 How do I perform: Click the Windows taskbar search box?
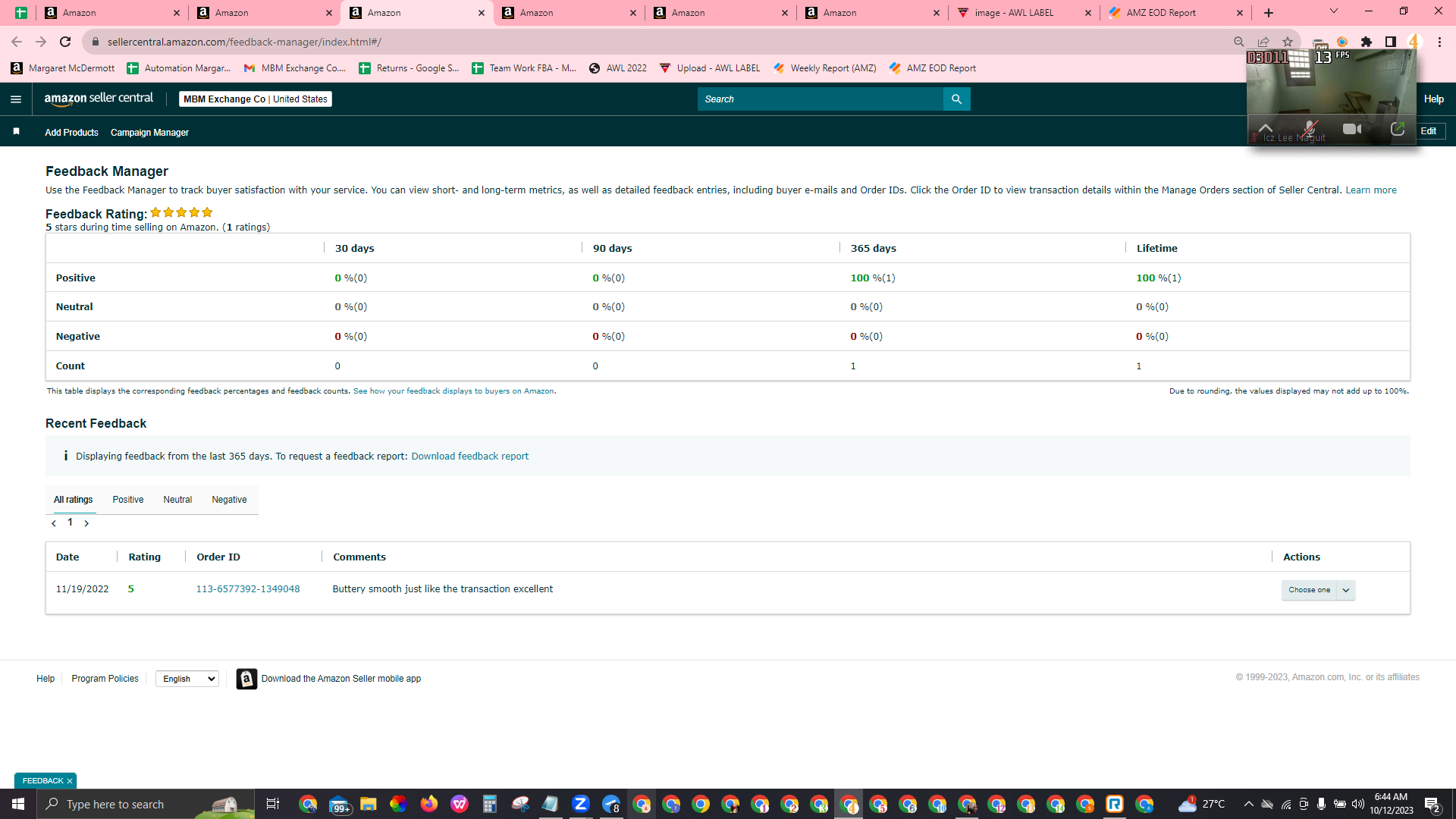click(147, 804)
